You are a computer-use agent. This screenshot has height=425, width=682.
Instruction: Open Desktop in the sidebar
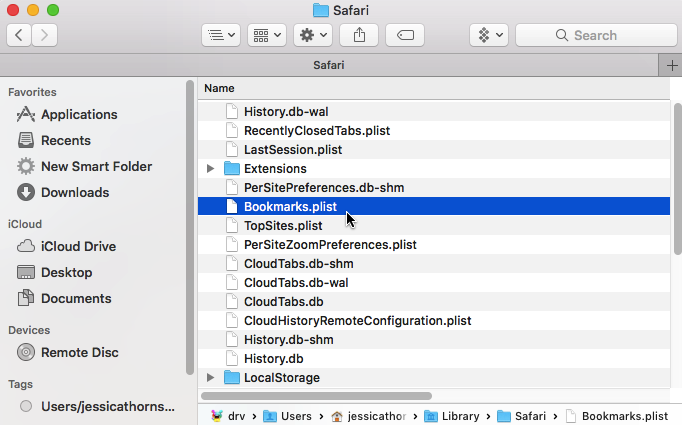point(55,273)
